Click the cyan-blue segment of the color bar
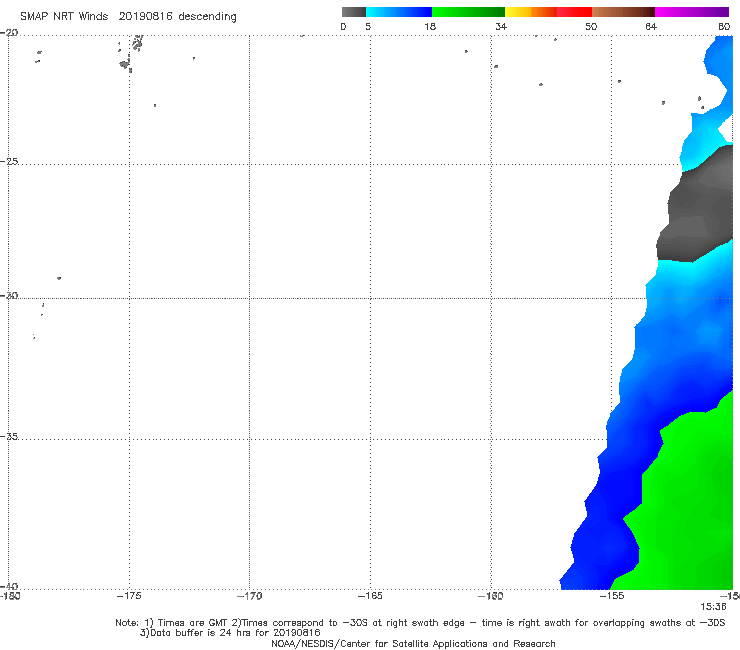740x650 pixels. coord(399,12)
